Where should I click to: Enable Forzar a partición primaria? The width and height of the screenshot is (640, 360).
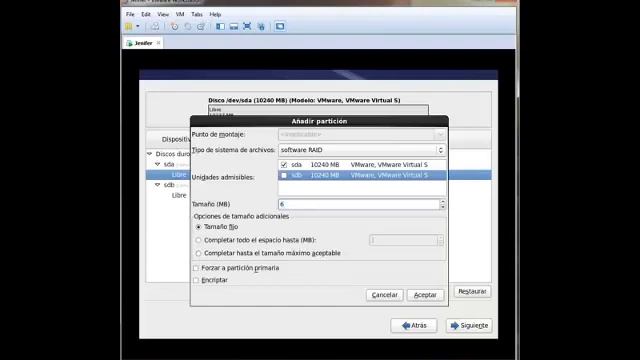point(196,268)
